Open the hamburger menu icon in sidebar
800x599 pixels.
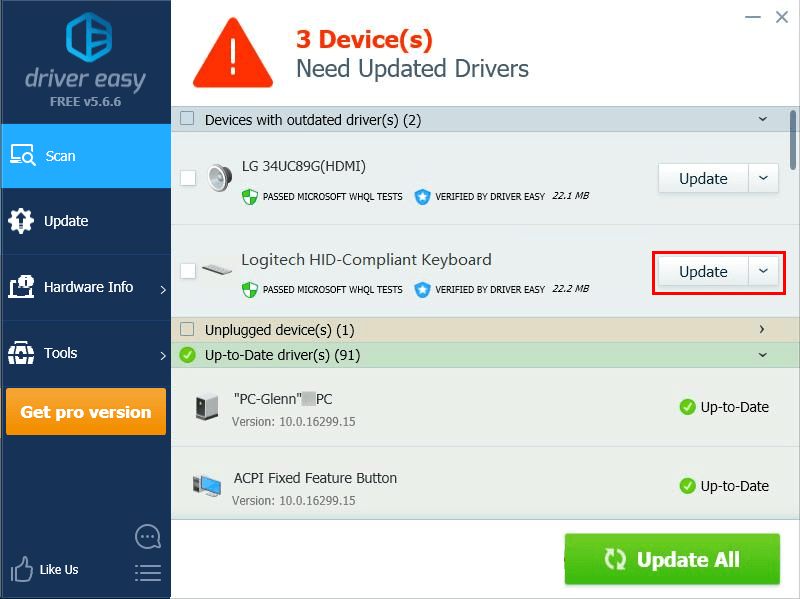pyautogui.click(x=148, y=572)
